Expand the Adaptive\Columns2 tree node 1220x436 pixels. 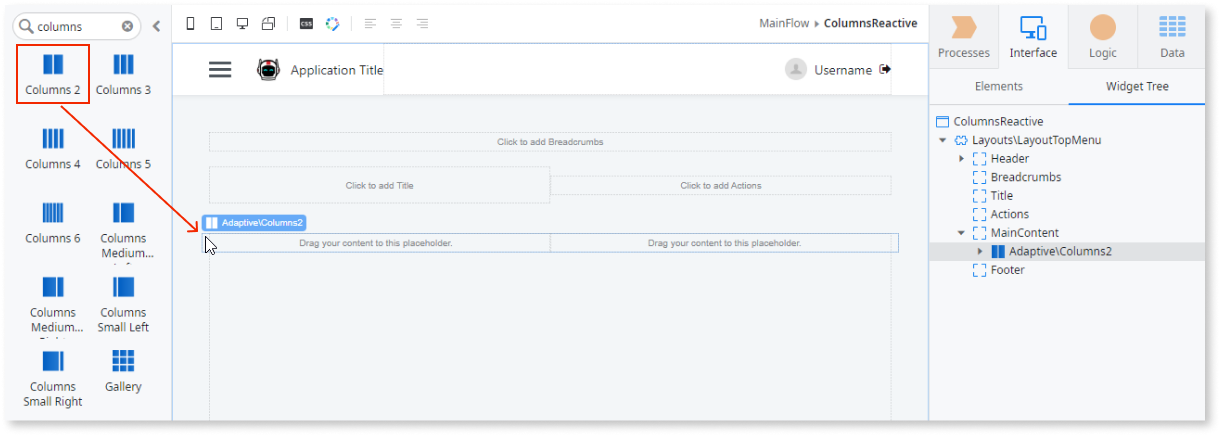pyautogui.click(x=980, y=251)
